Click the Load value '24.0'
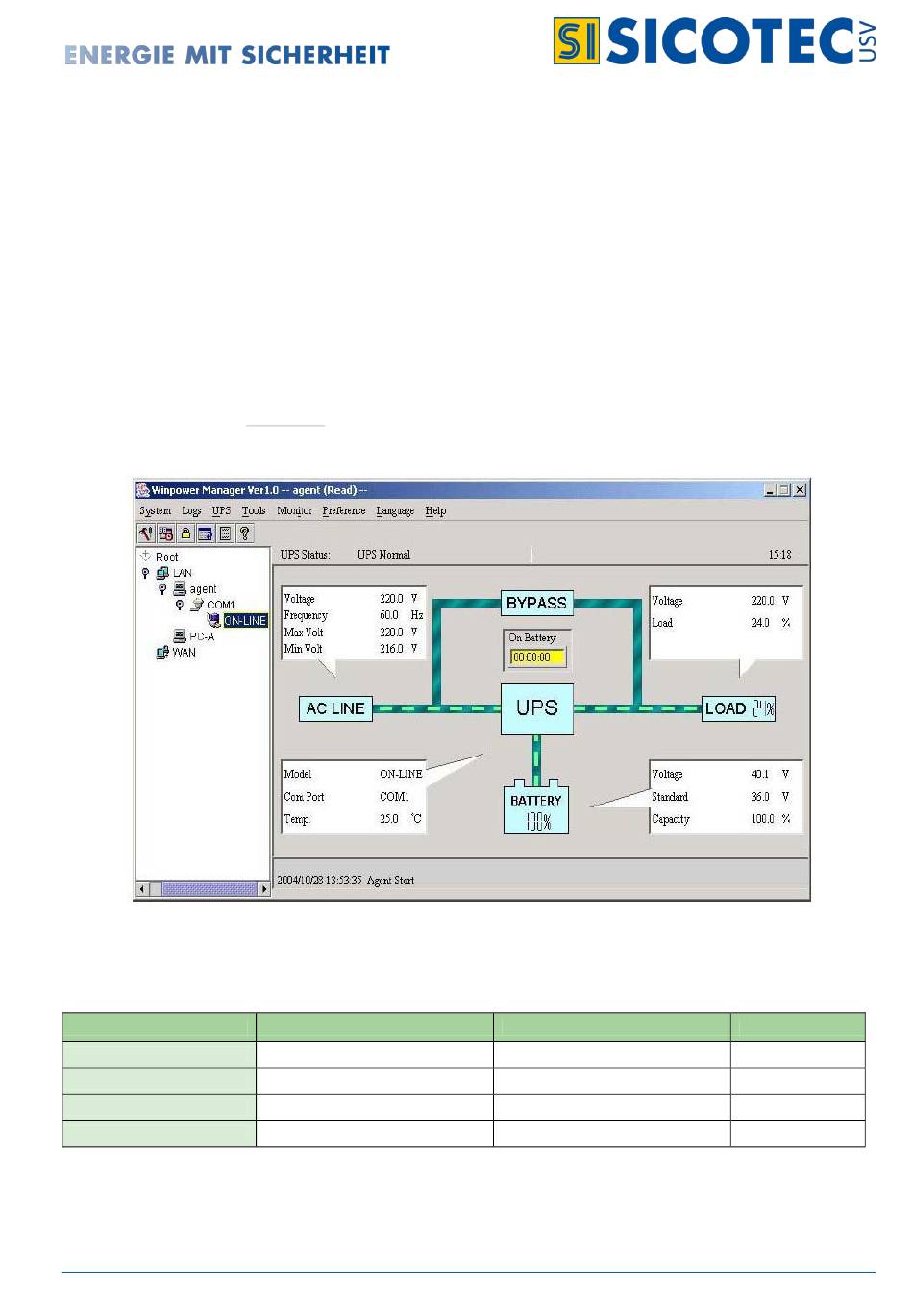The width and height of the screenshot is (913, 1316). [760, 623]
